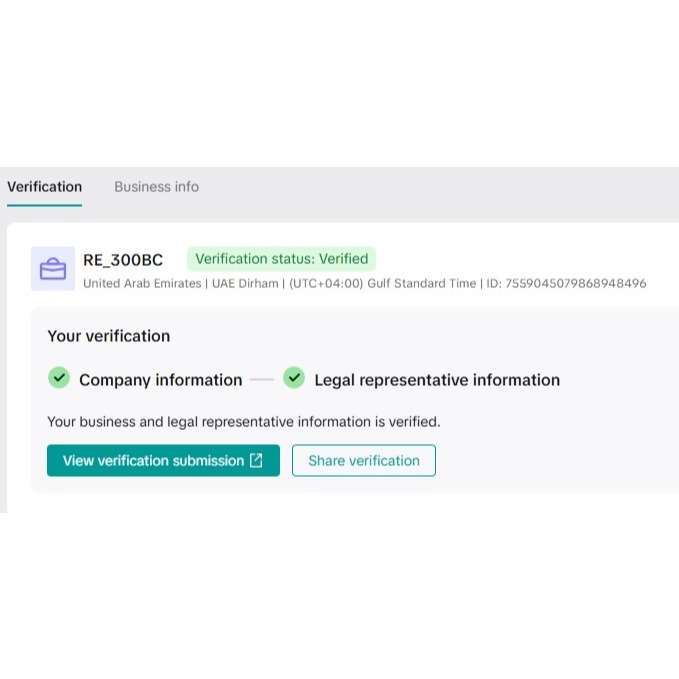Click the purple briefcase business icon

[x=53, y=268]
